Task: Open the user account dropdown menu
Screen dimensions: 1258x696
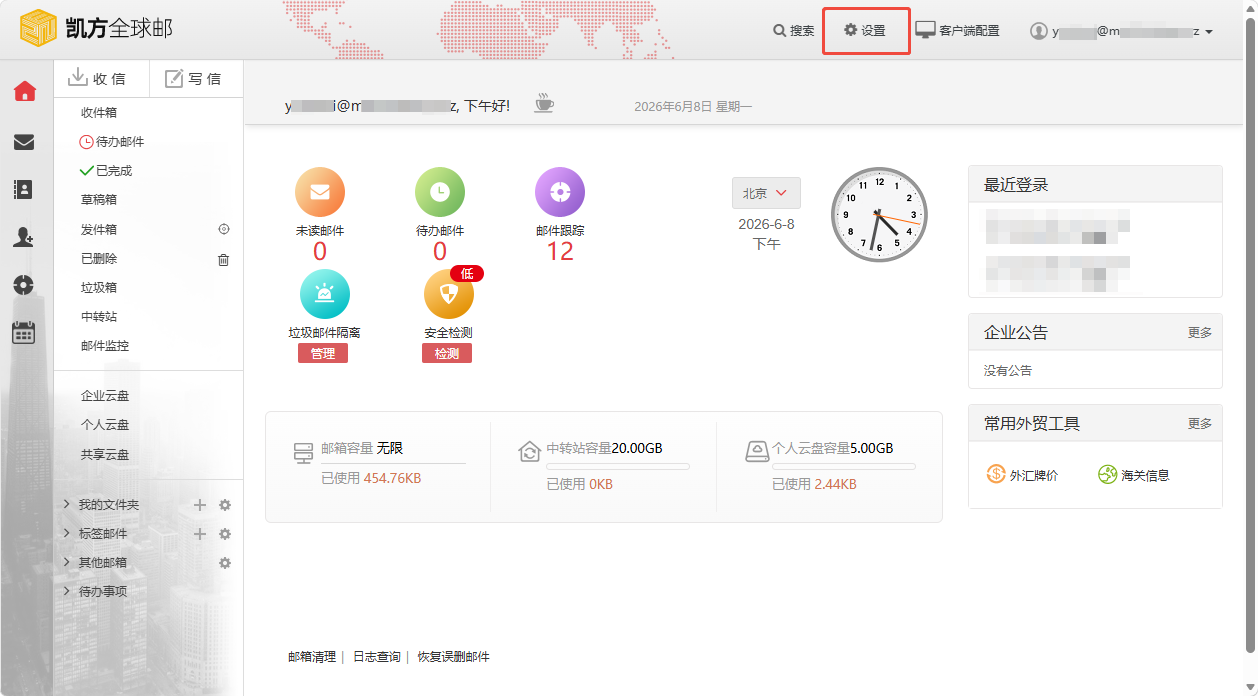Action: 1122,31
